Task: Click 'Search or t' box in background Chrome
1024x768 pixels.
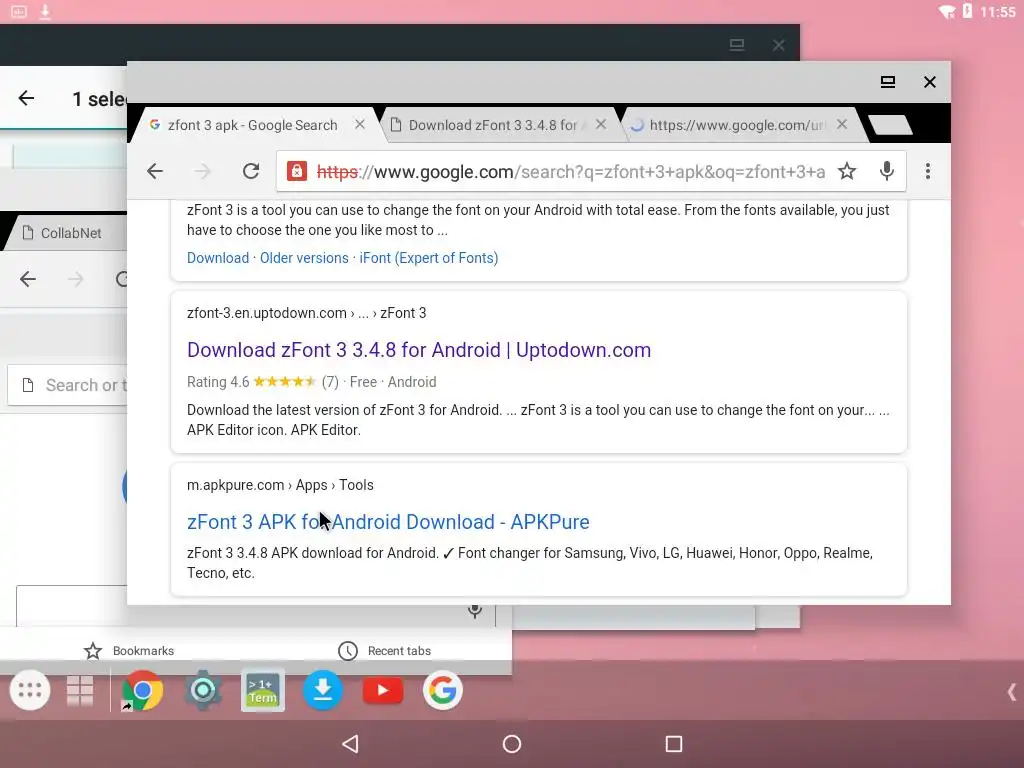Action: pos(67,385)
